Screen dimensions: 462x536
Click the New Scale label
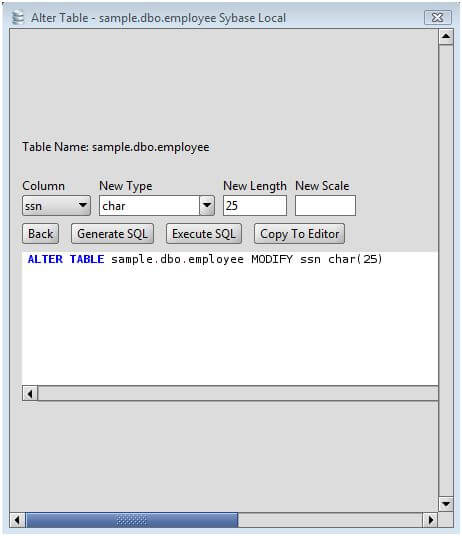322,186
